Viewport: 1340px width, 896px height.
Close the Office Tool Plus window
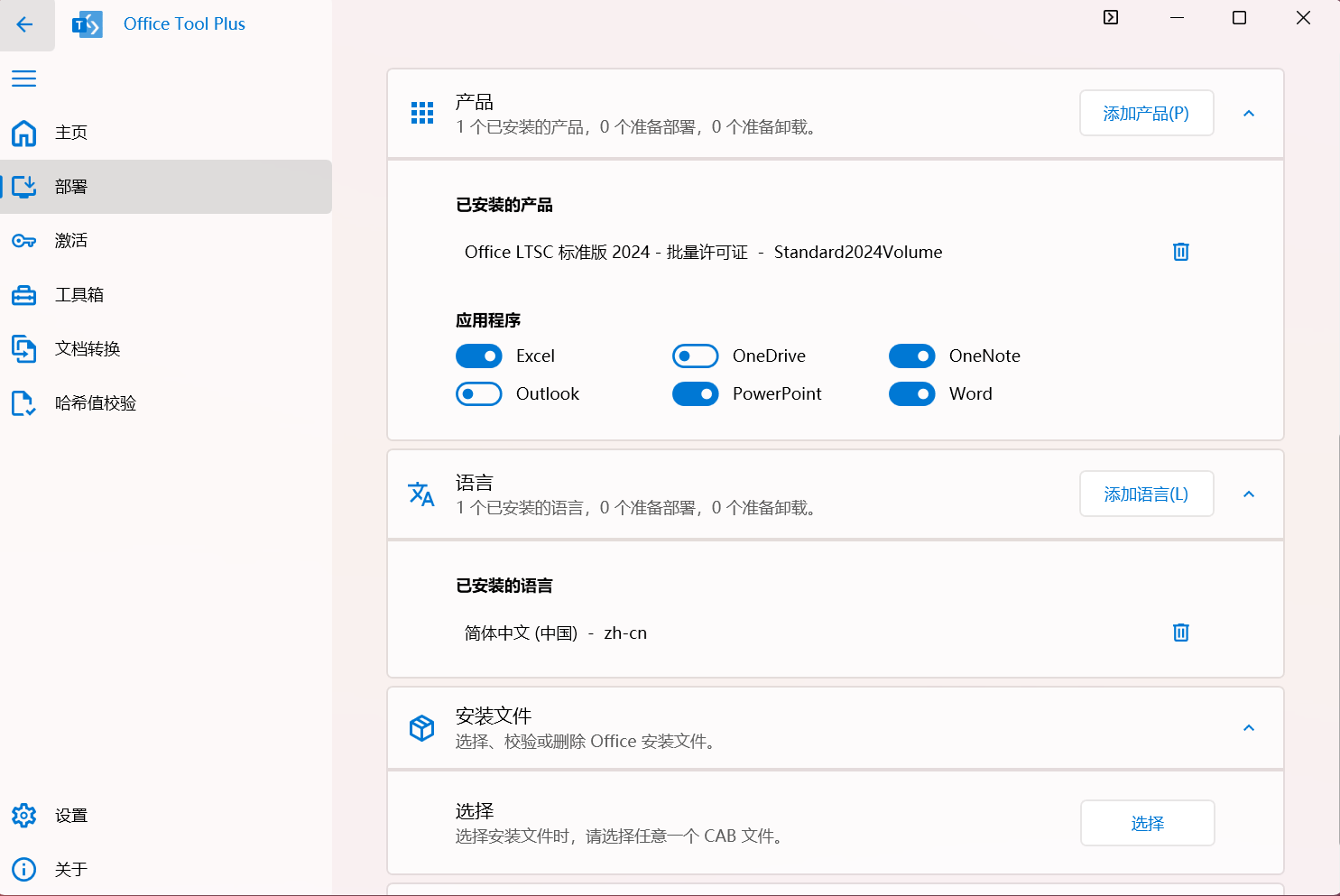[x=1303, y=17]
